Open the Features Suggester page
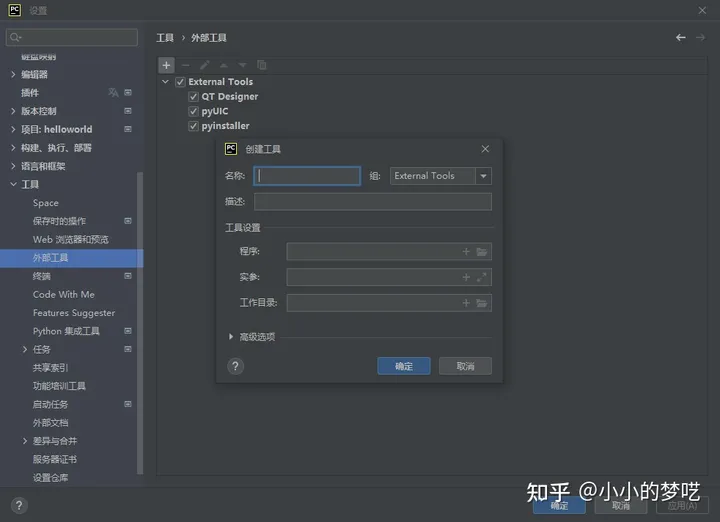This screenshot has width=720, height=522. tap(74, 313)
